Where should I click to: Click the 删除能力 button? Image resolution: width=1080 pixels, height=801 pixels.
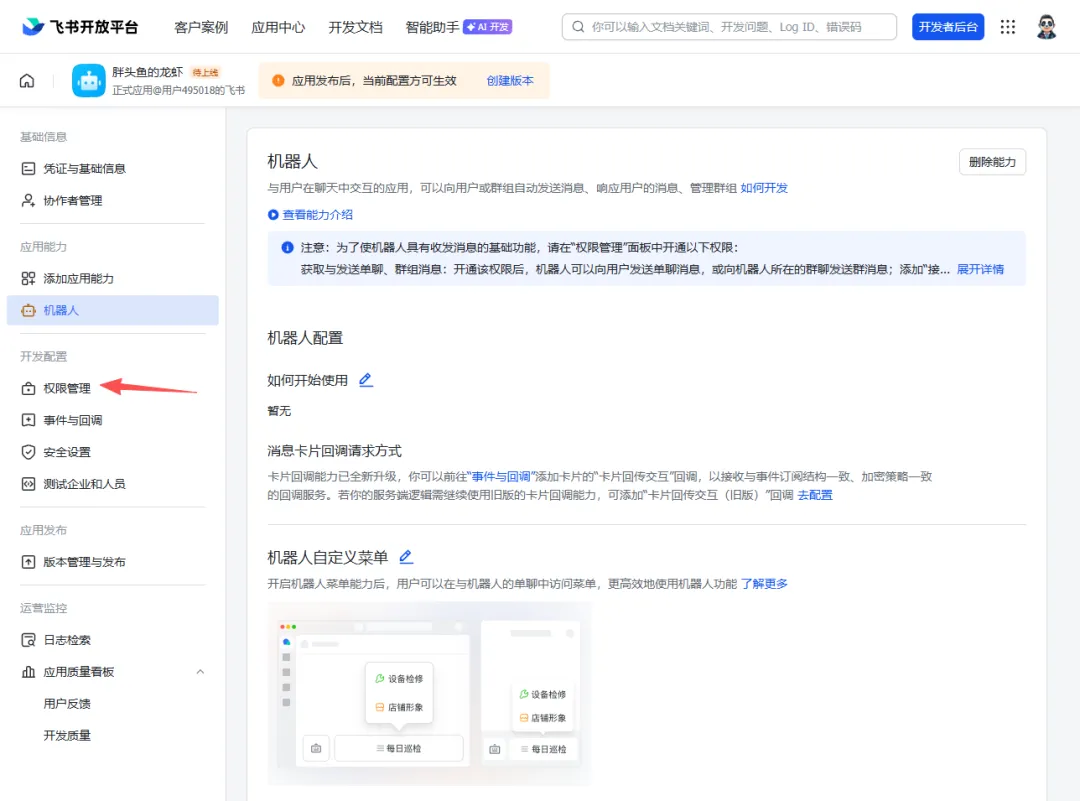click(x=992, y=162)
